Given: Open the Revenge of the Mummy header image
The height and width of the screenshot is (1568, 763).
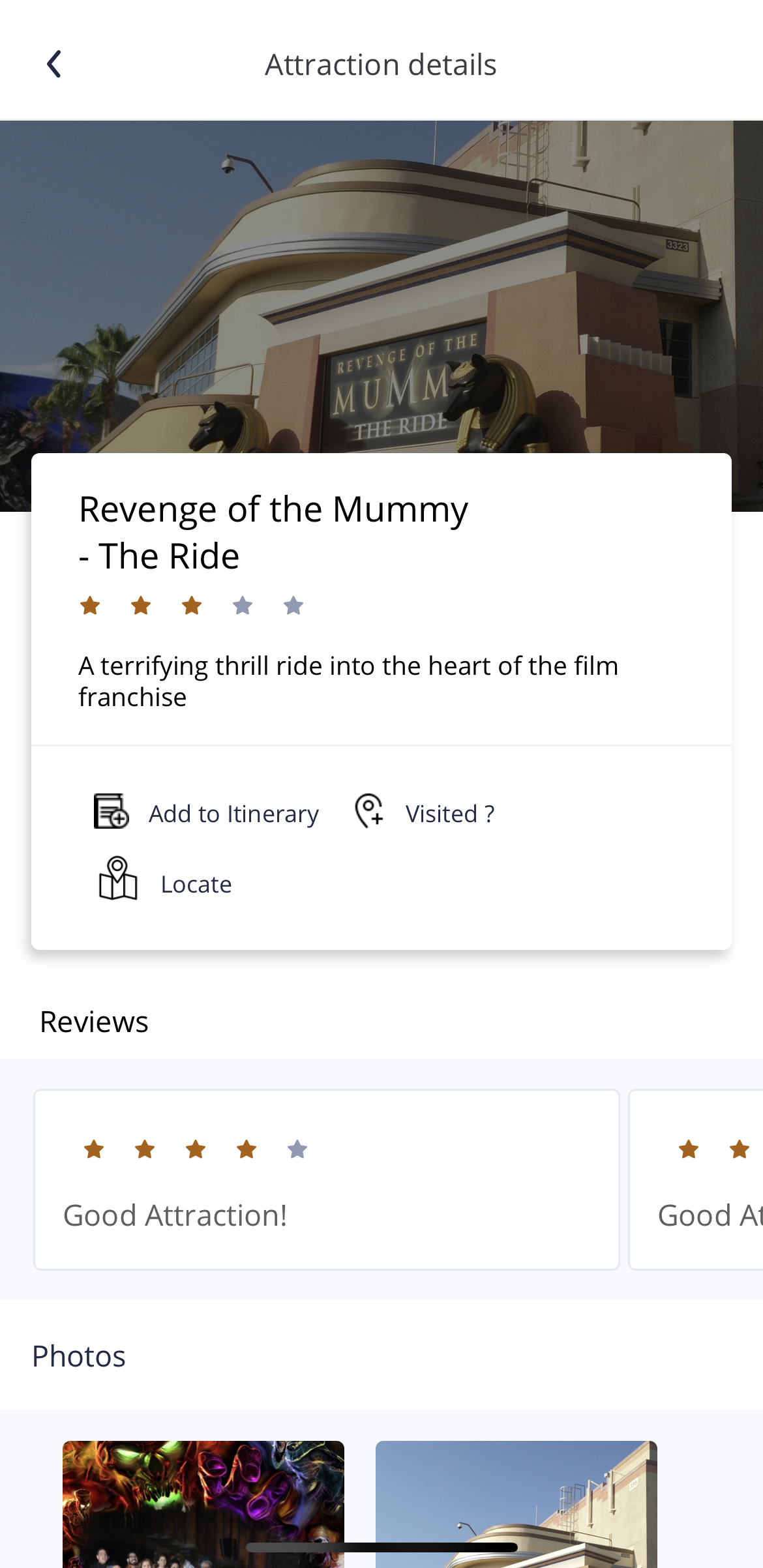Looking at the screenshot, I should (381, 287).
